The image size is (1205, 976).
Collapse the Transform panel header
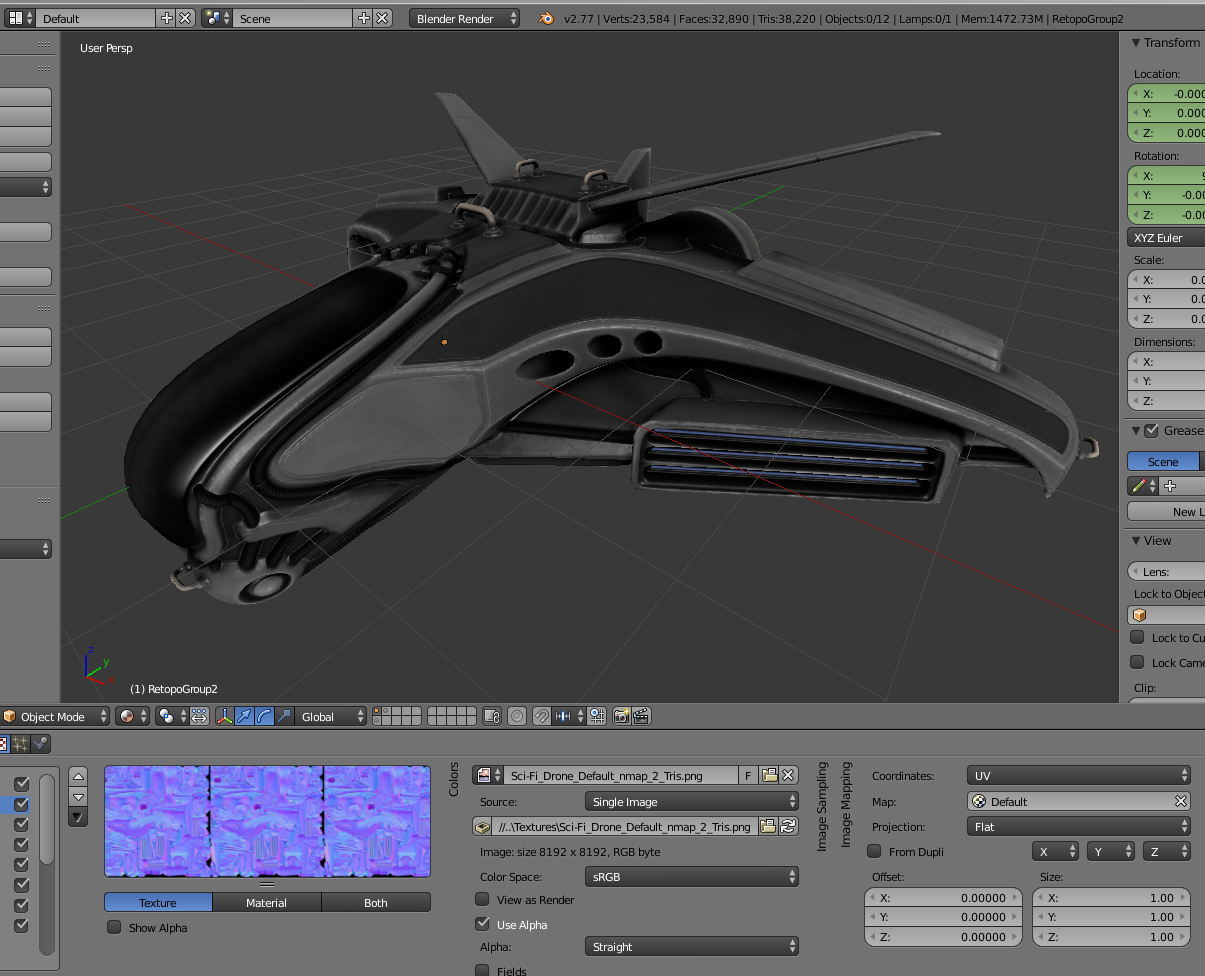pos(1164,42)
